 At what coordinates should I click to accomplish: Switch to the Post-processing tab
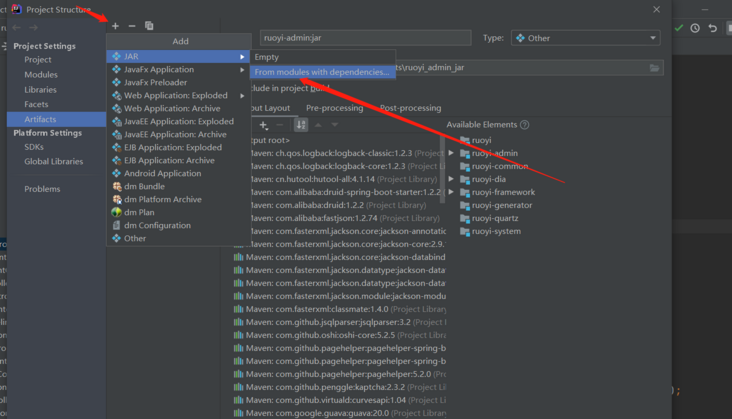pos(410,108)
